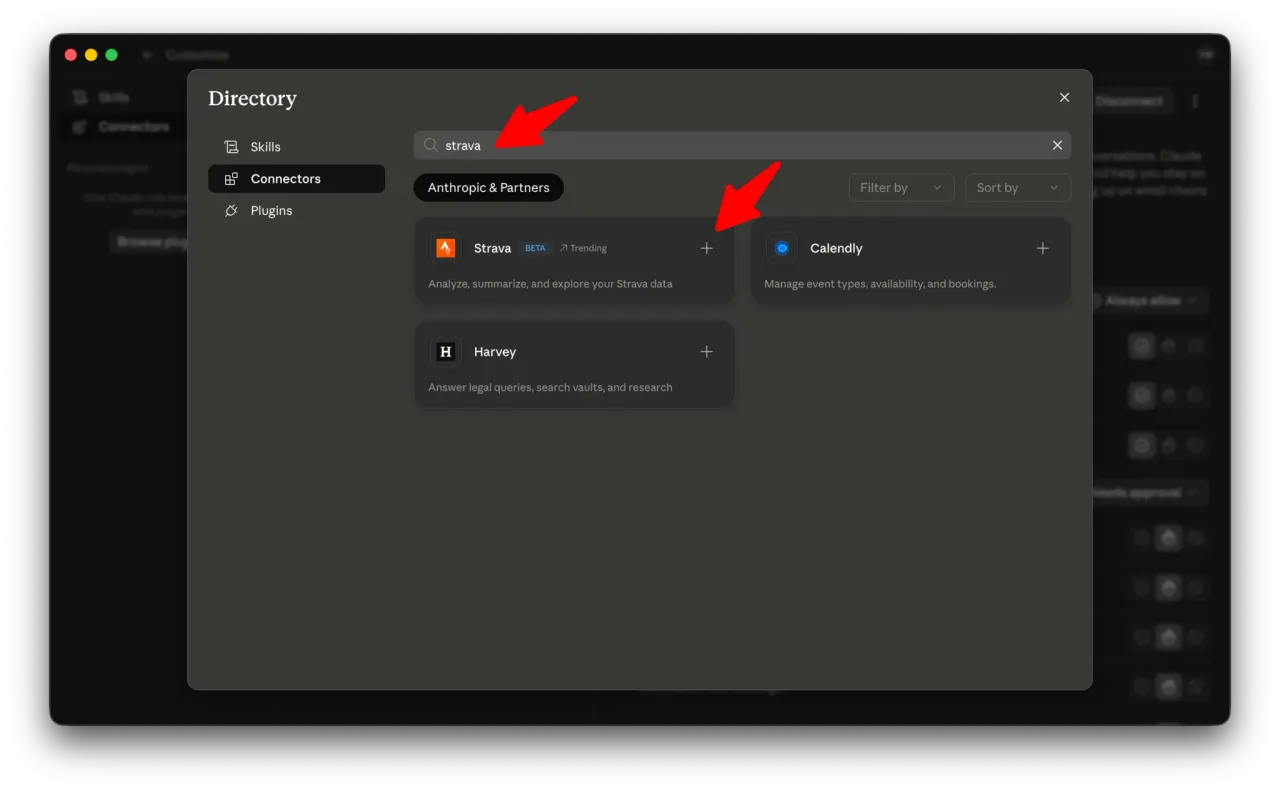1280x791 pixels.
Task: Click the Strava card title
Action: 492,248
